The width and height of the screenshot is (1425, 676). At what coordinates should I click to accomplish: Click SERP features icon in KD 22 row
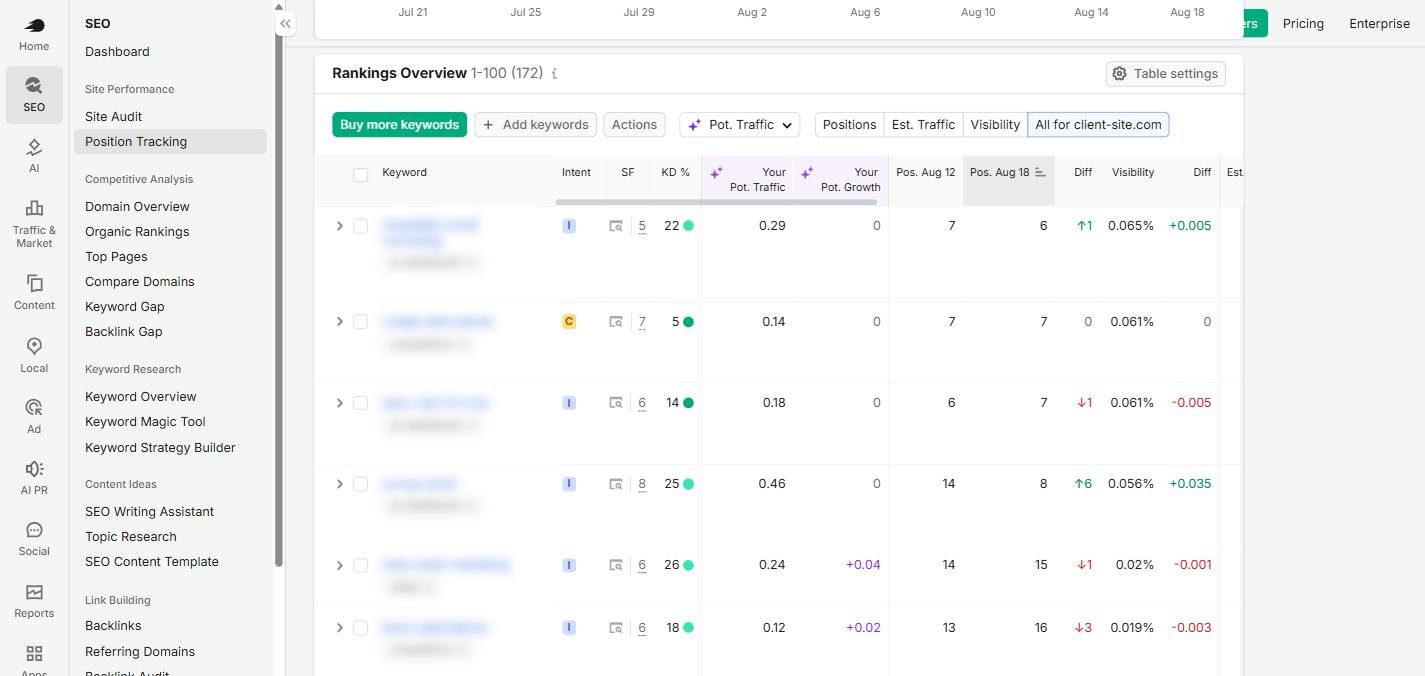(616, 226)
